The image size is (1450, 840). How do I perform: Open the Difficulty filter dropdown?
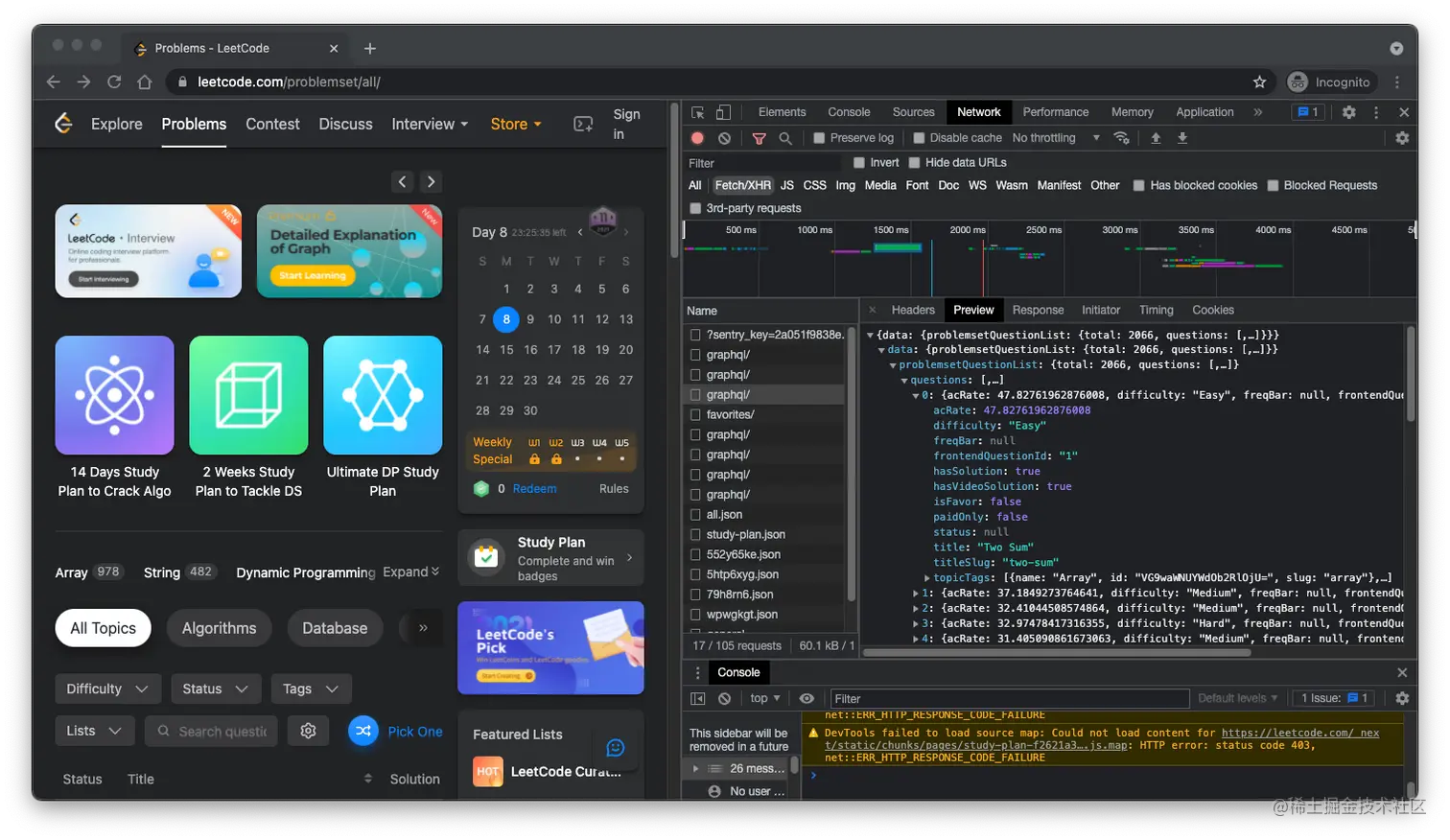(107, 688)
